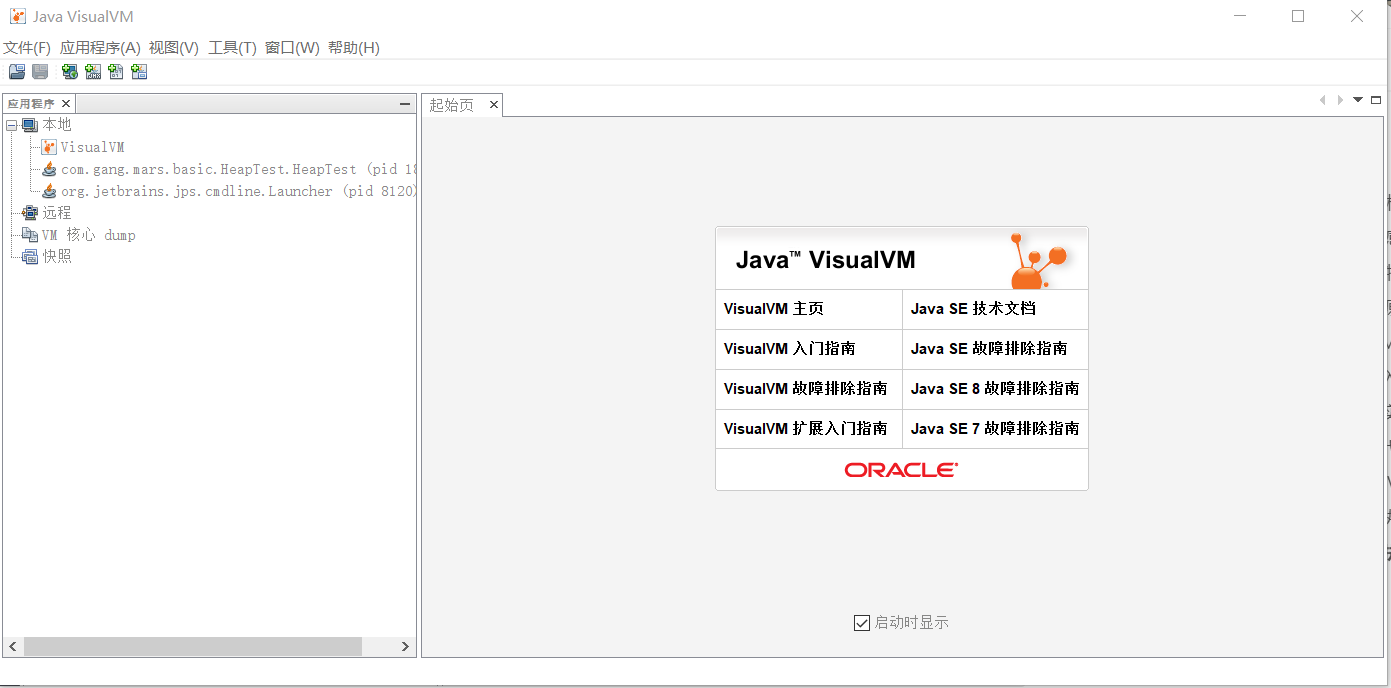Select the 快照 snapshots node icon

(29, 256)
